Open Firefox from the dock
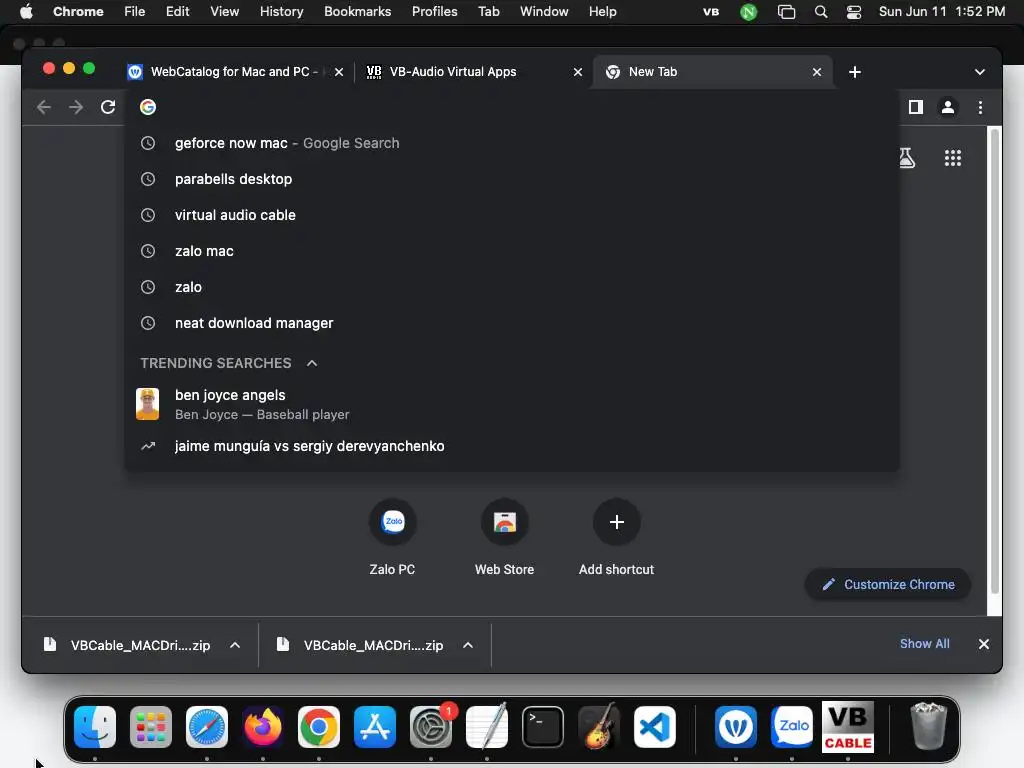The width and height of the screenshot is (1024, 768). [x=263, y=727]
